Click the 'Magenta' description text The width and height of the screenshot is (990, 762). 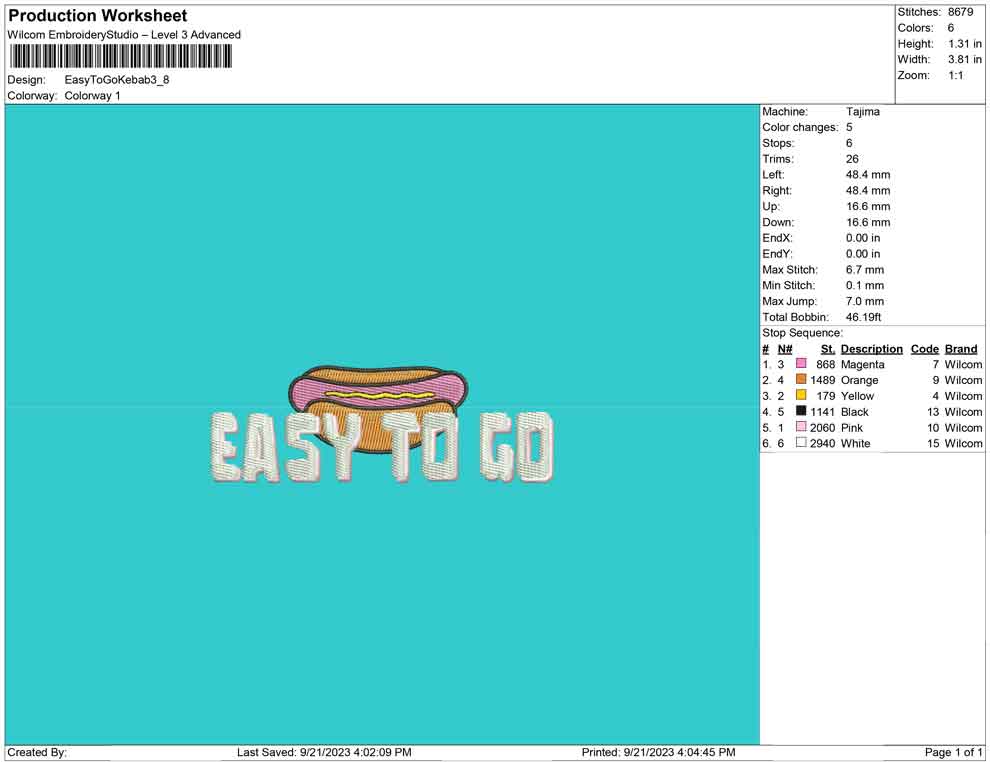coord(862,365)
